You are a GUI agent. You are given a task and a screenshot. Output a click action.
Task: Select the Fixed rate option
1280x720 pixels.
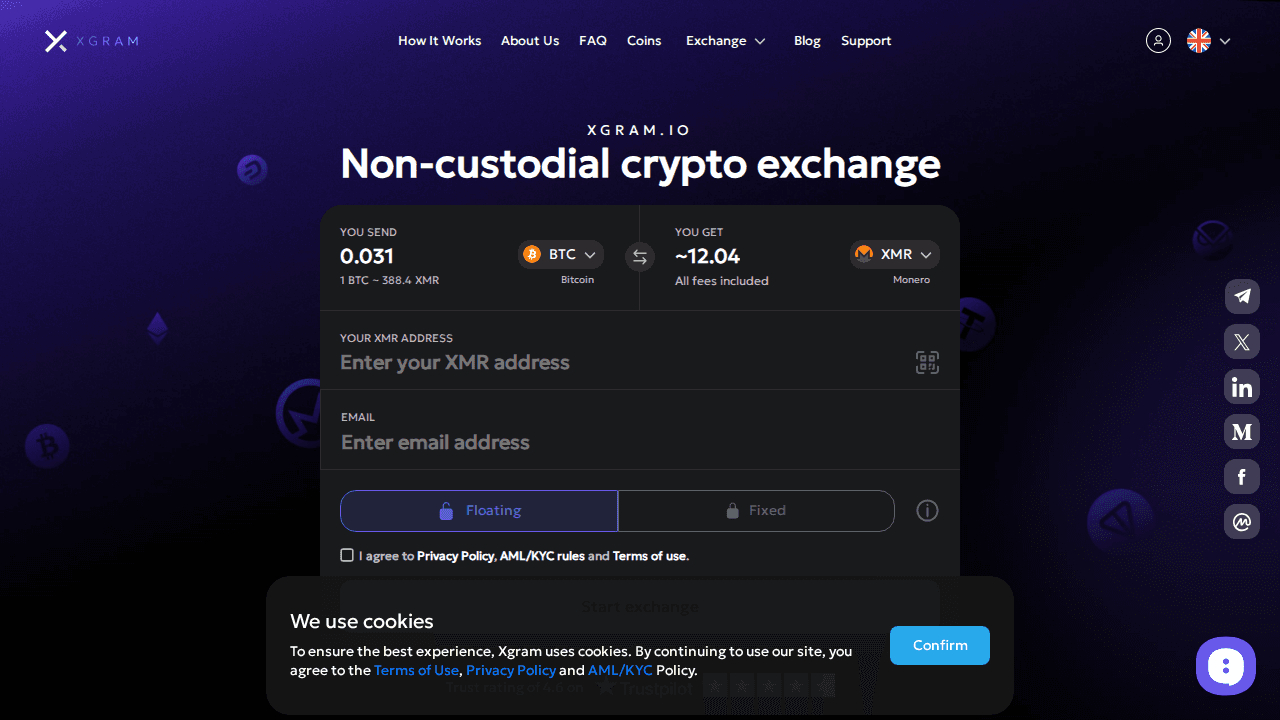coord(756,511)
